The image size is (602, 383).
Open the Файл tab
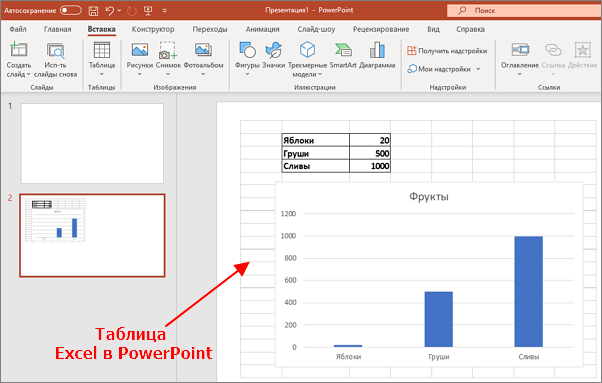click(18, 29)
